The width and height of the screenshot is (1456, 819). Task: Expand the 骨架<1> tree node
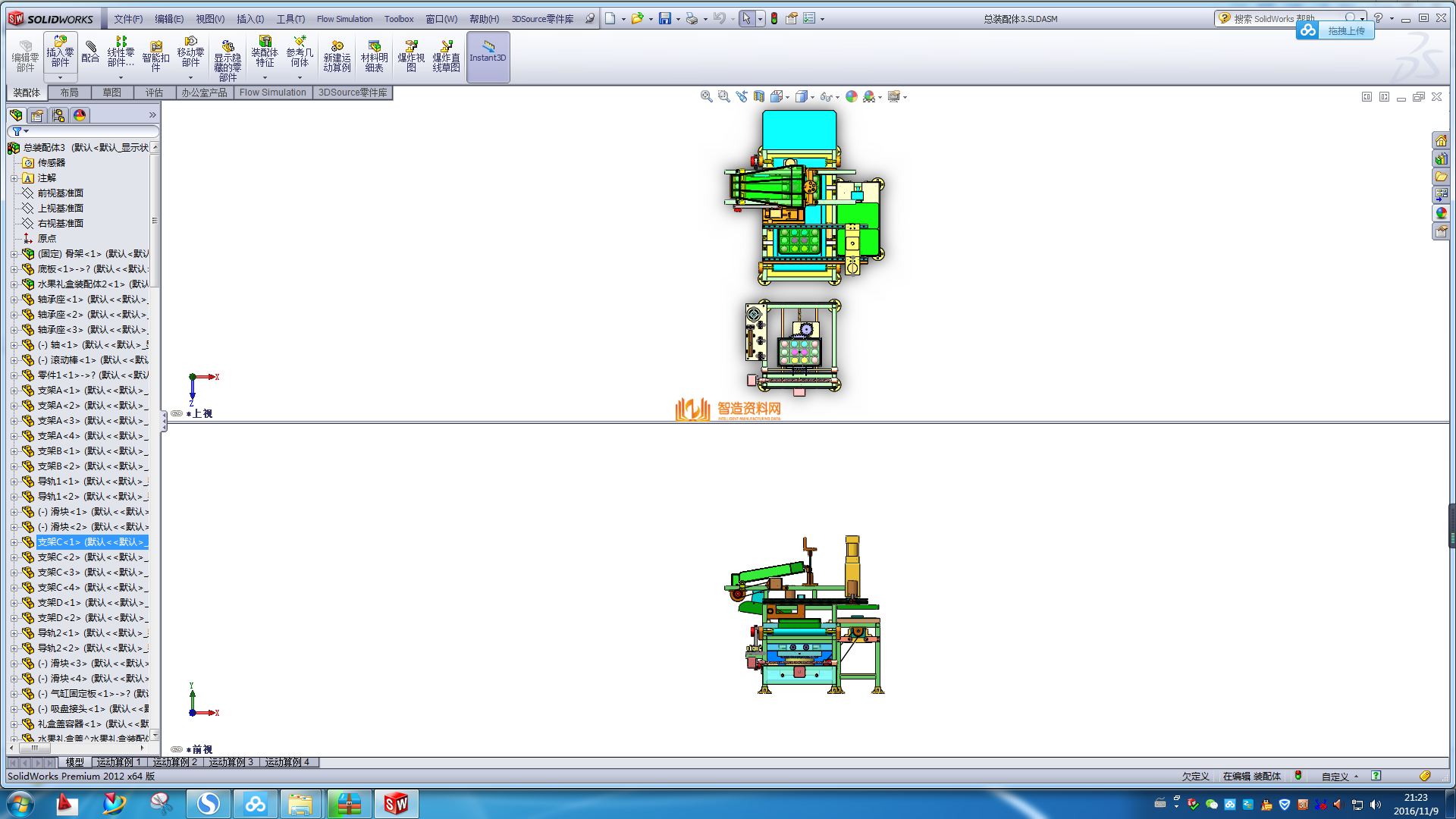pyautogui.click(x=14, y=254)
